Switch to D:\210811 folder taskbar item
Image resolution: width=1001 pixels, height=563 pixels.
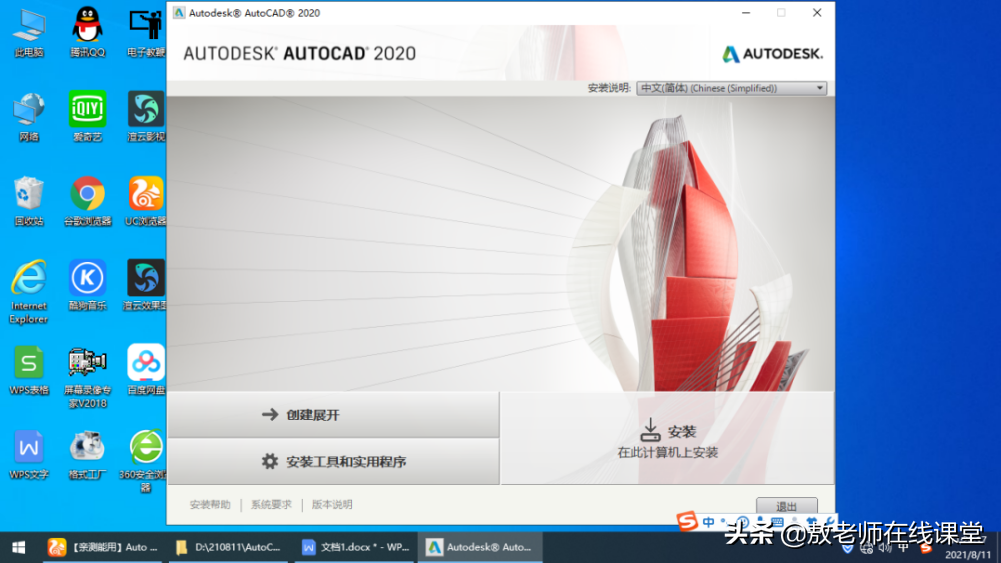coord(229,548)
